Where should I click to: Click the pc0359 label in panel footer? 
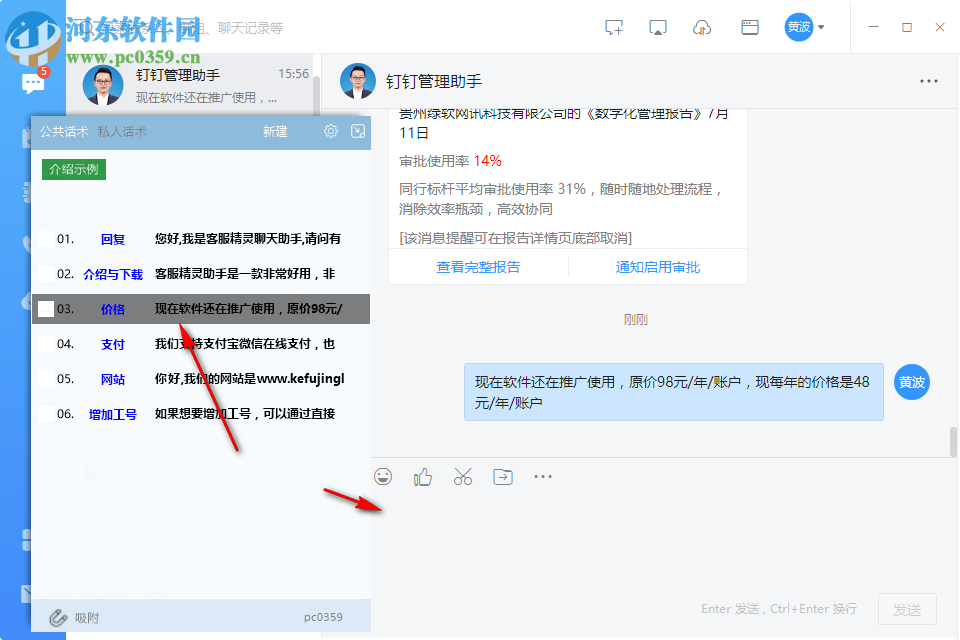click(323, 617)
